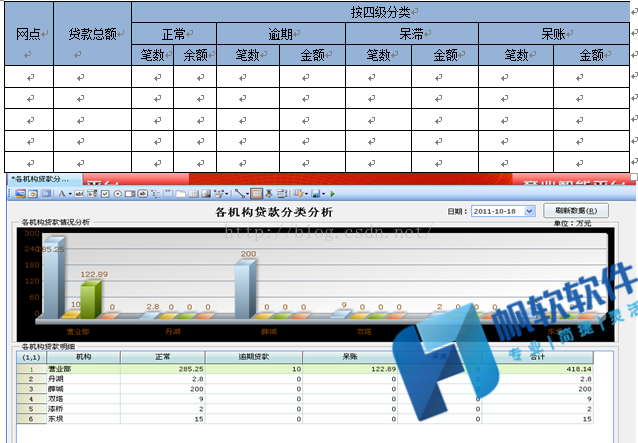Viewport: 638px width, 443px height.
Task: Select row 1 '营业部' in the grid
Action: point(304,369)
